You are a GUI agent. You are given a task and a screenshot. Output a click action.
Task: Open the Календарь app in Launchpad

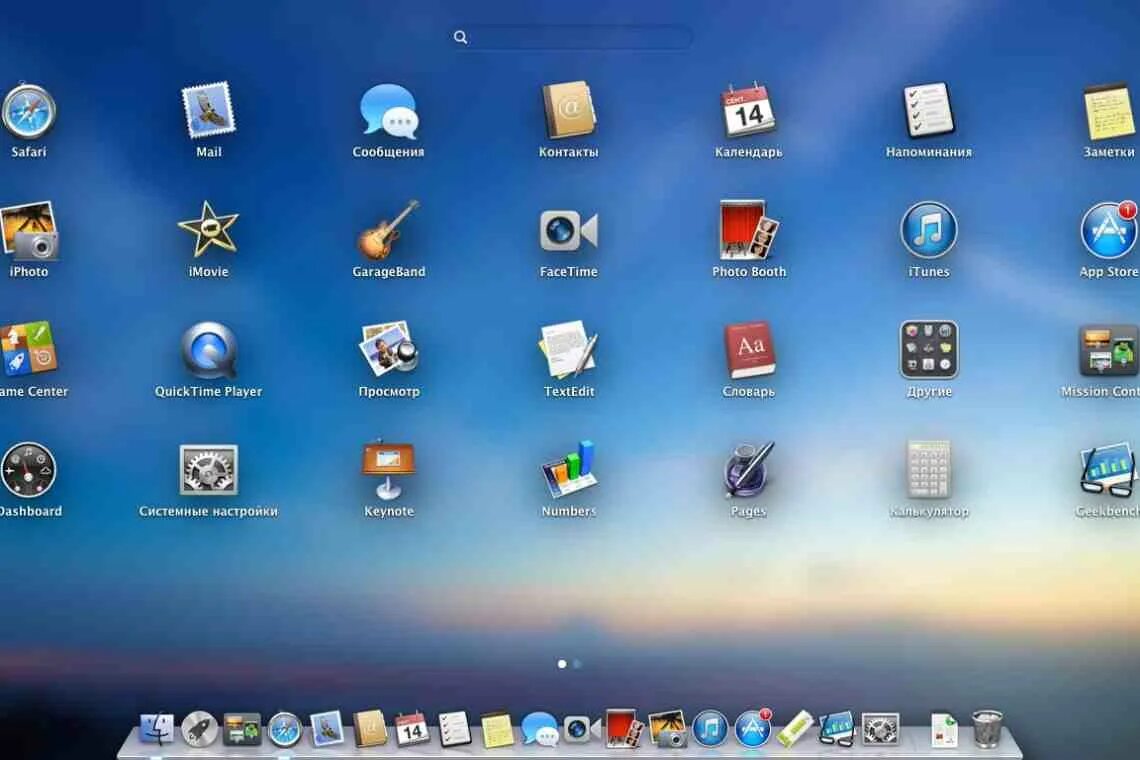click(x=748, y=111)
